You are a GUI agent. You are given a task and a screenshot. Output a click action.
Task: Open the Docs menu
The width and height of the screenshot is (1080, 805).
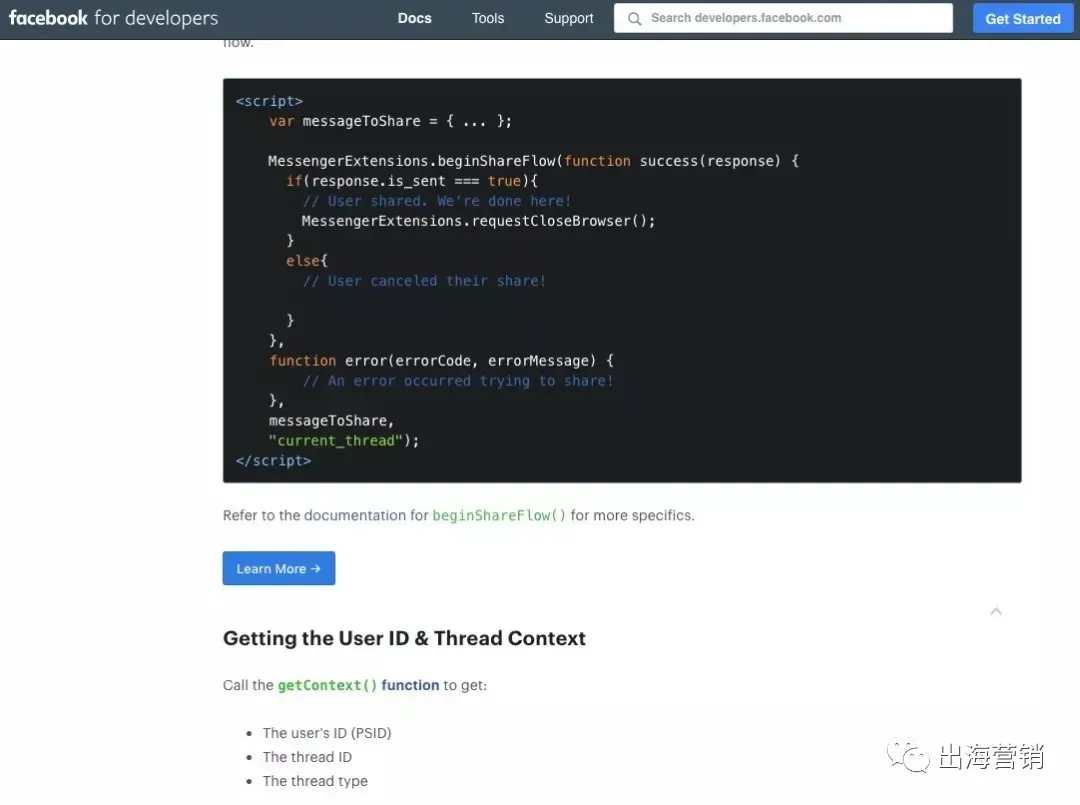coord(415,19)
